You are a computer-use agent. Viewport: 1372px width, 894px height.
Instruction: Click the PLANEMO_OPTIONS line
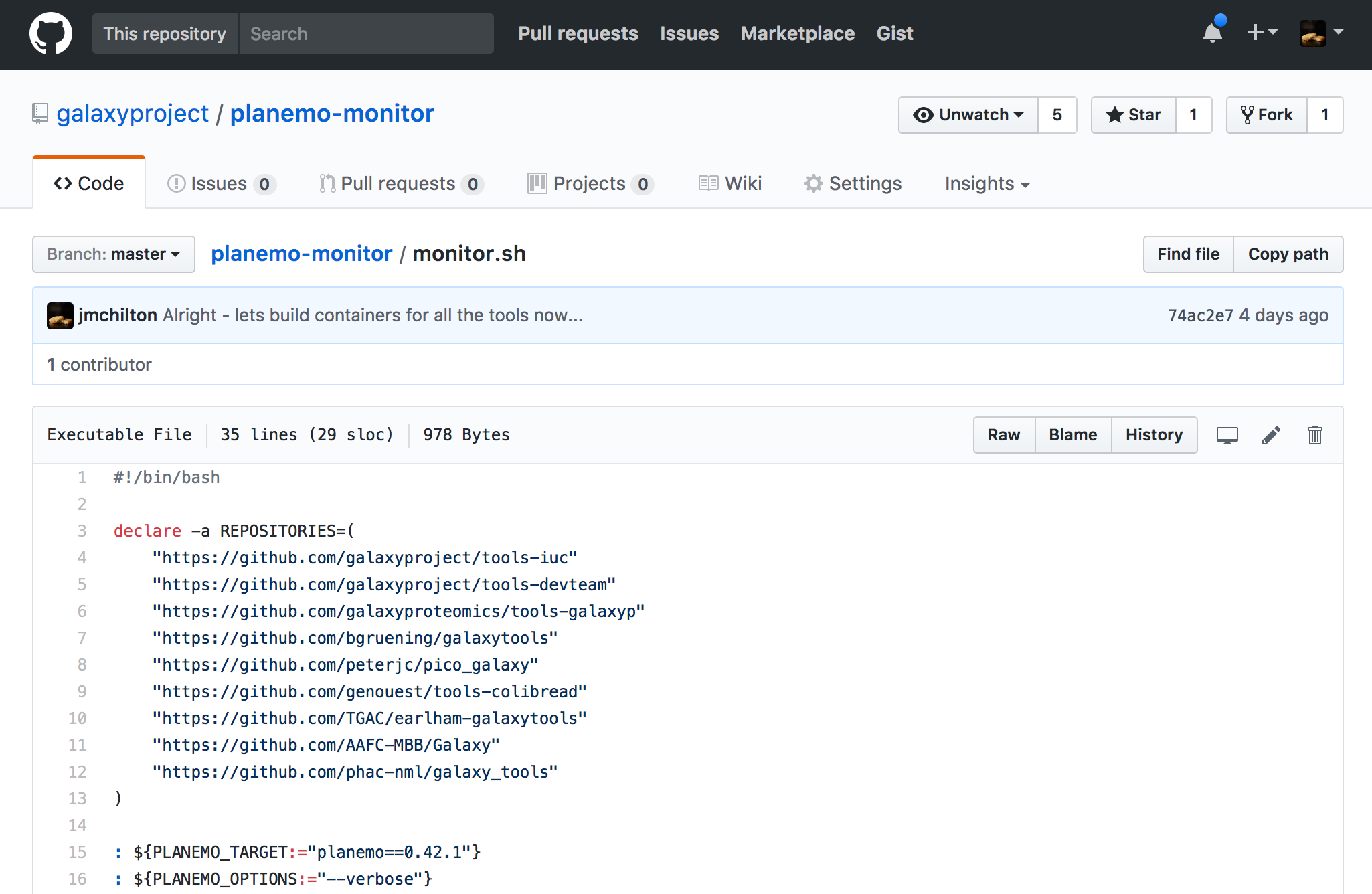(x=273, y=879)
